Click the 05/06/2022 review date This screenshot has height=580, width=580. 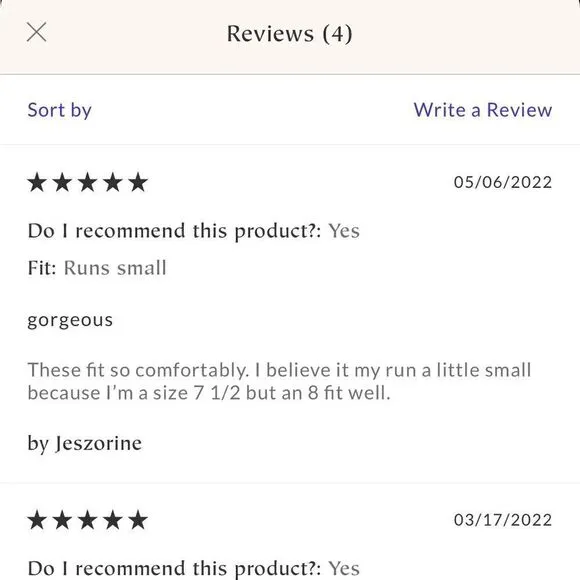tap(503, 182)
